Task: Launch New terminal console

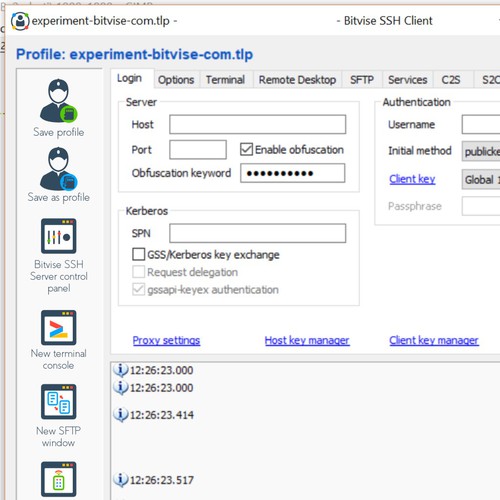Action: 59,328
